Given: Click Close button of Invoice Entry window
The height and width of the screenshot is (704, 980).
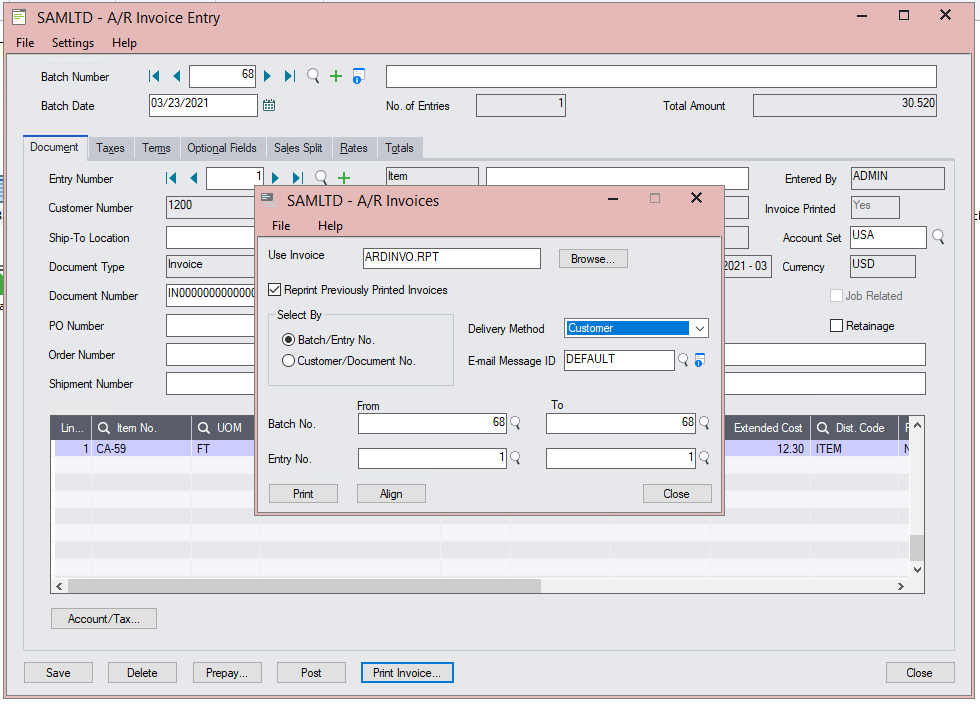Looking at the screenshot, I should 919,673.
